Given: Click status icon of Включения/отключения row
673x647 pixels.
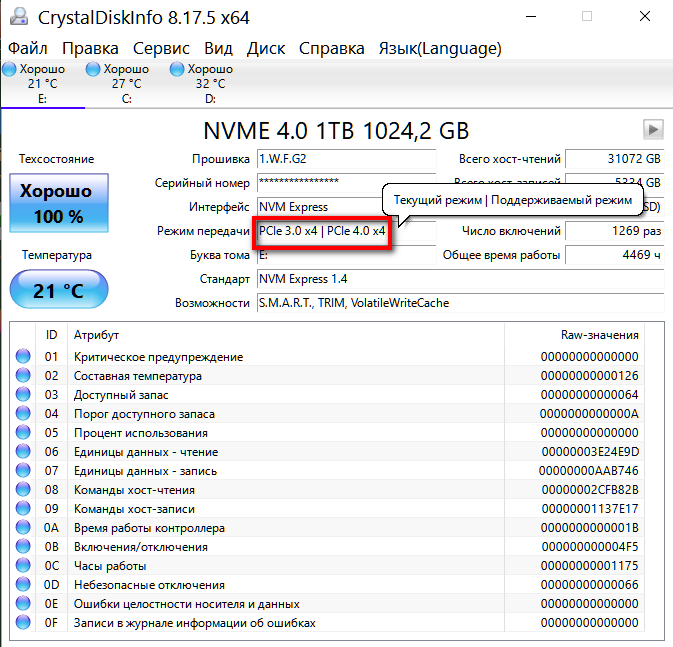Looking at the screenshot, I should click(23, 546).
